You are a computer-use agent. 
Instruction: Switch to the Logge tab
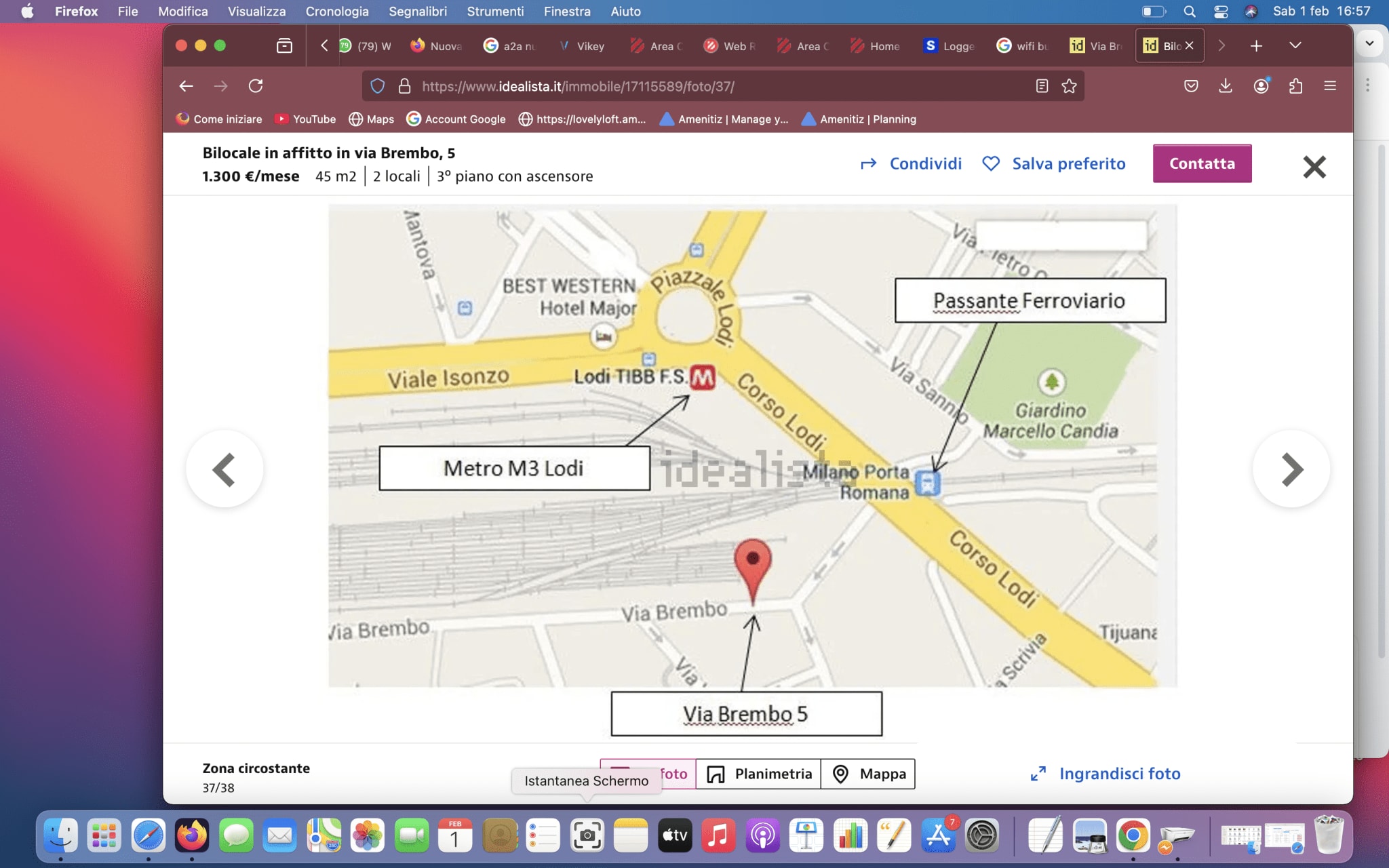tap(949, 46)
